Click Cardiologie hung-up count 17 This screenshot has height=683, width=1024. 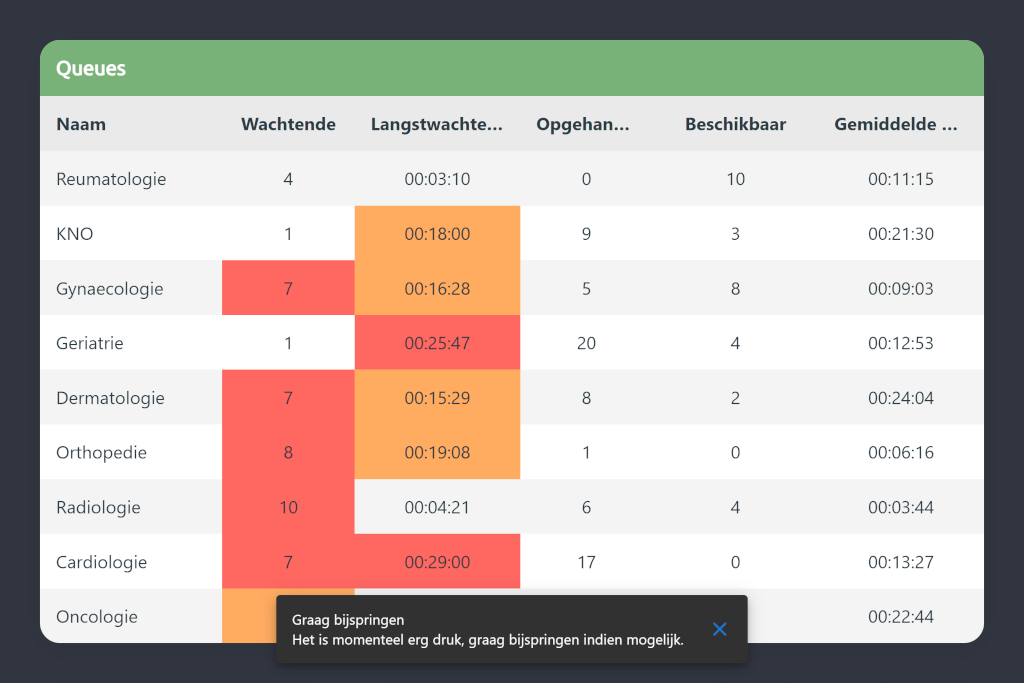(x=586, y=562)
